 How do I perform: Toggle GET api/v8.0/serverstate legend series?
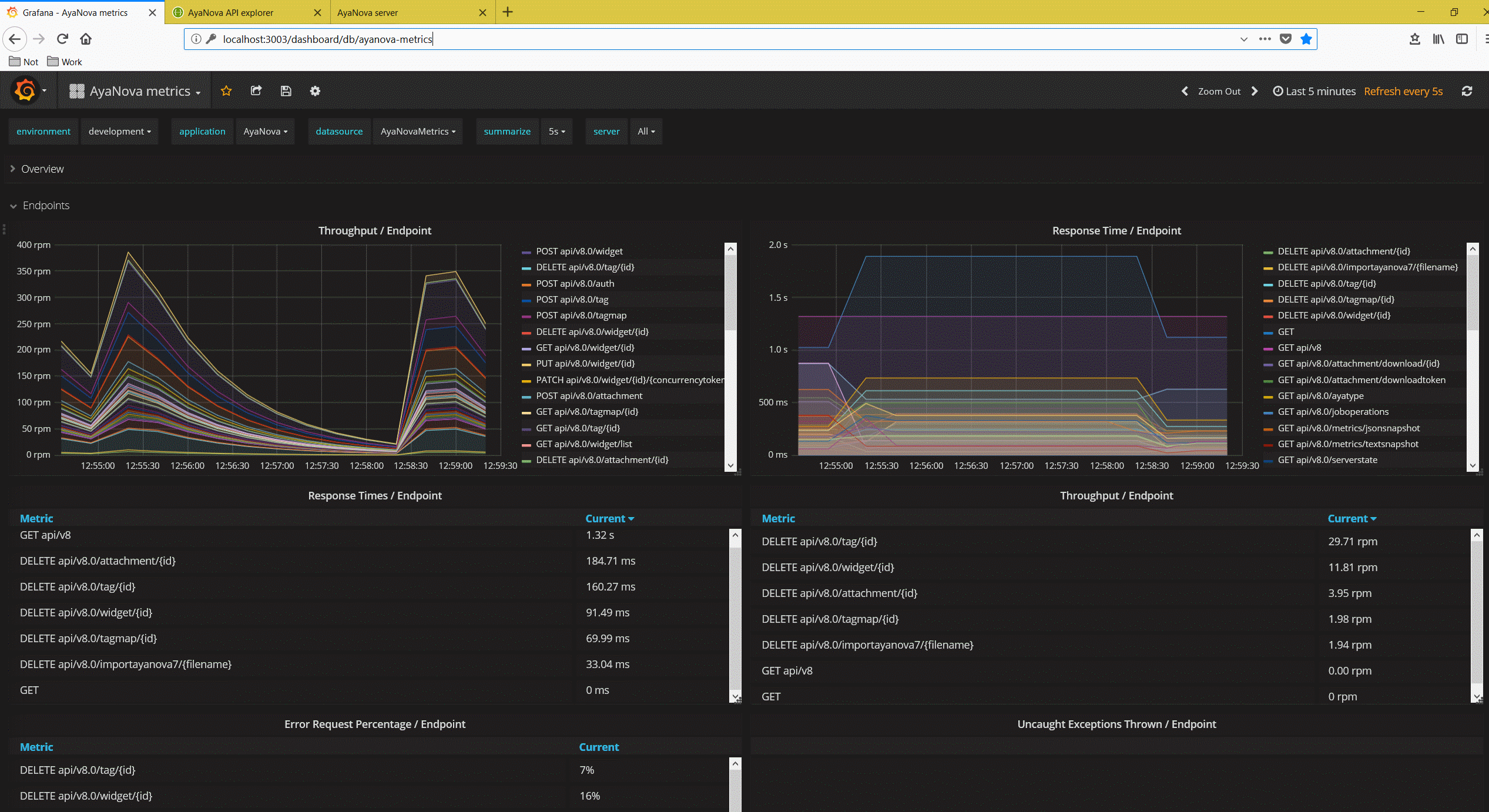click(x=1327, y=459)
